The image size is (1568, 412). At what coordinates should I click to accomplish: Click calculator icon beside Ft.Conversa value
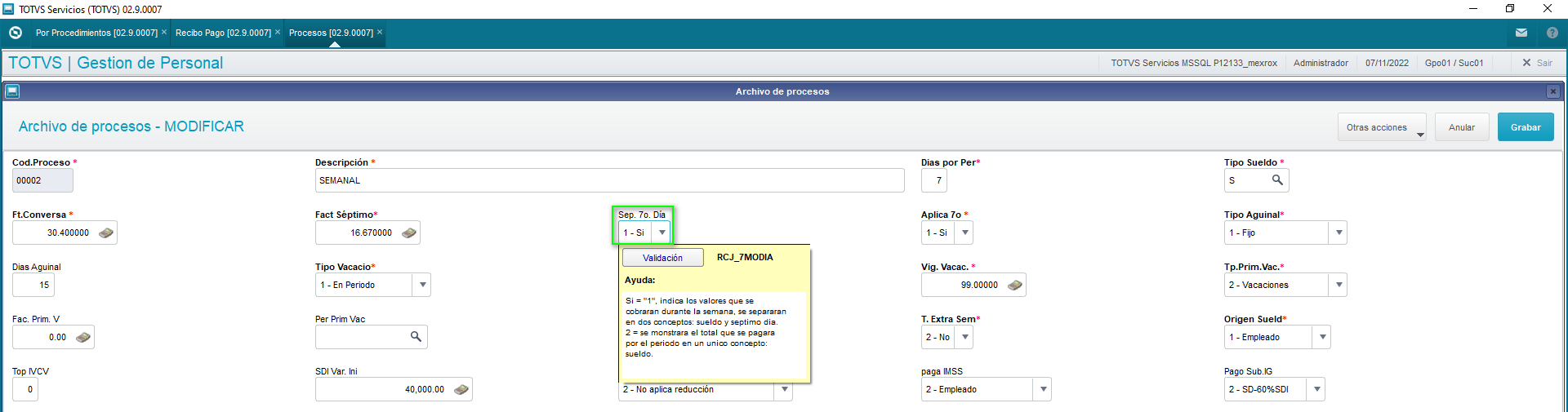(x=106, y=233)
